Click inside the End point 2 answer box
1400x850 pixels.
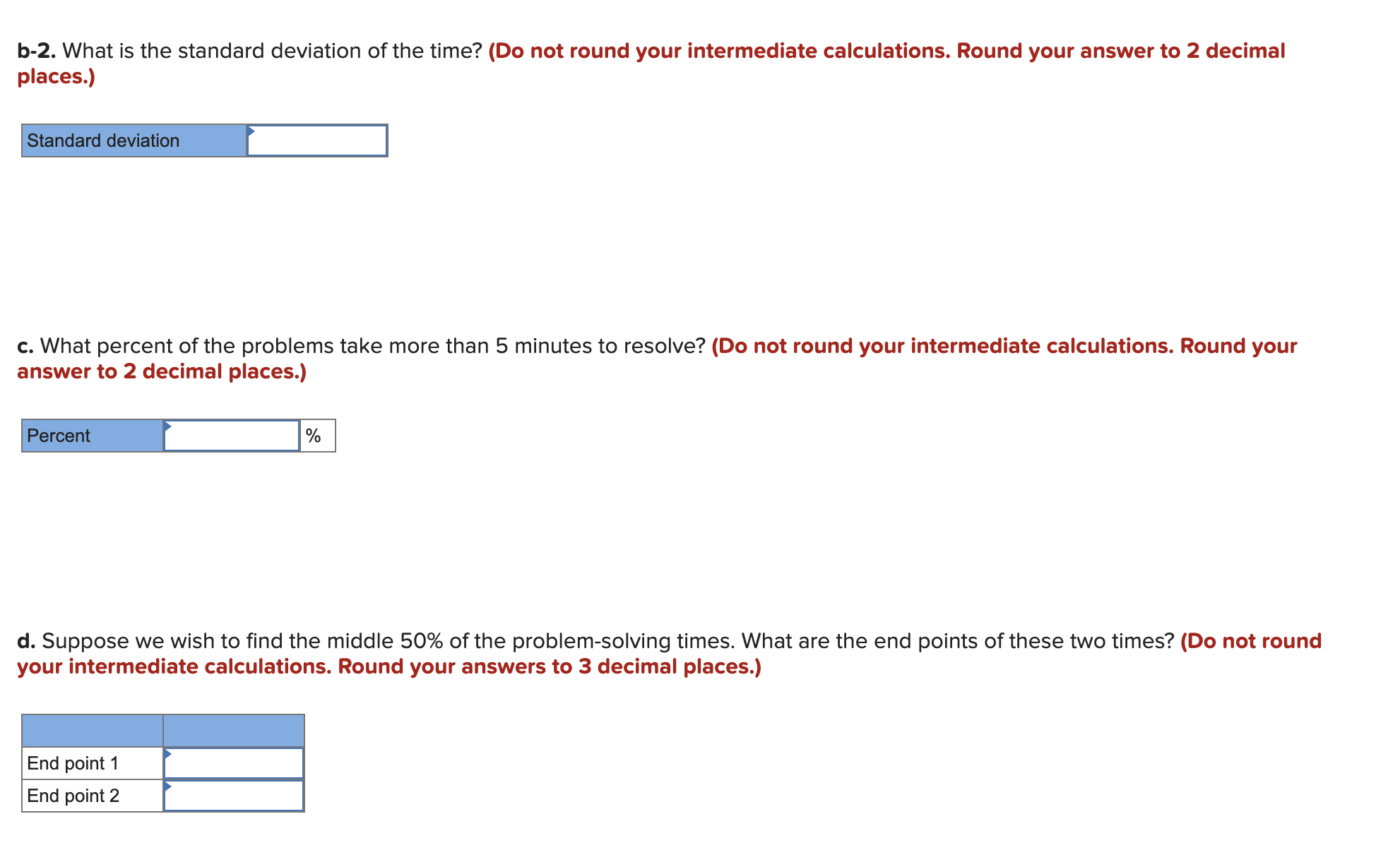coord(233,795)
